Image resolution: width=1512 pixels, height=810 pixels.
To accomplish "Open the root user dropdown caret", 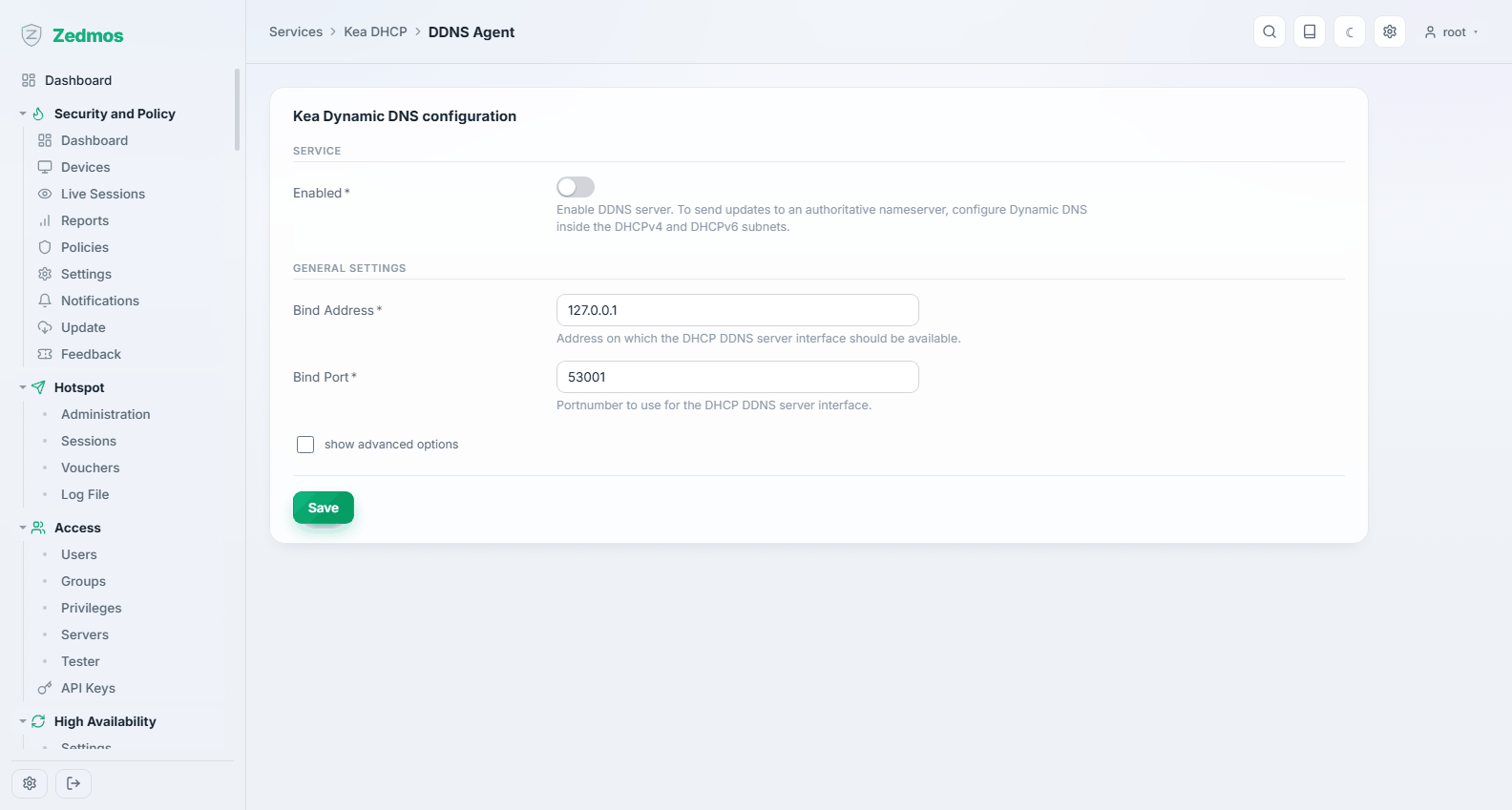I will click(1476, 32).
